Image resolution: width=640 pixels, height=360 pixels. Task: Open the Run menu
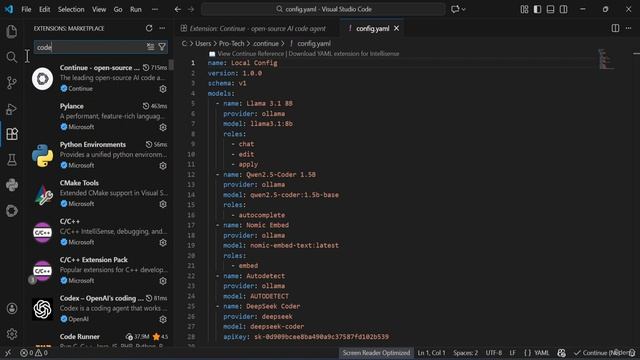136,9
